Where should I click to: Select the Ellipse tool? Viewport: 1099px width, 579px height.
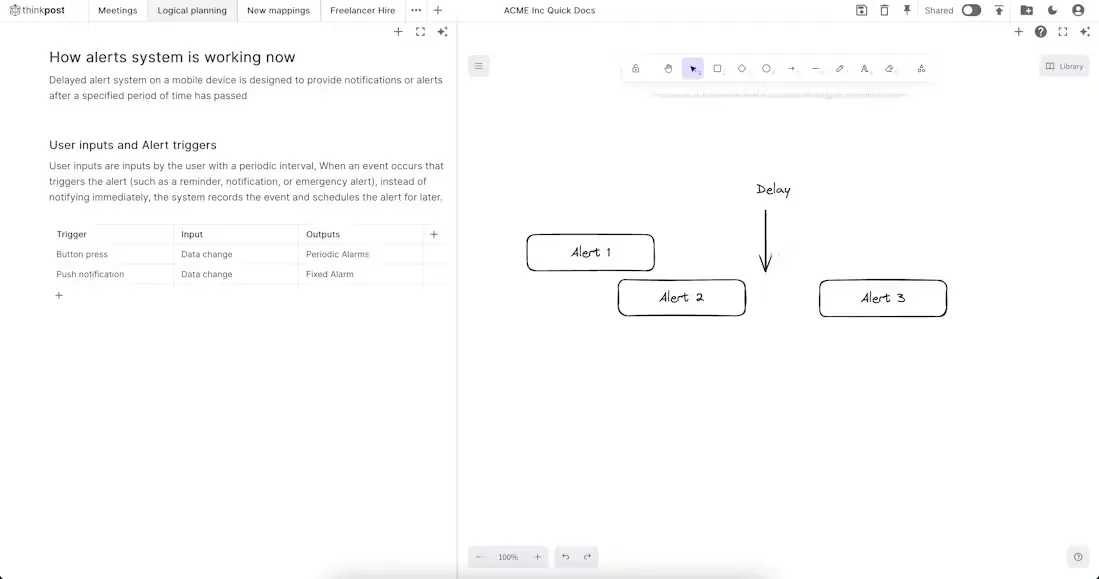pos(766,68)
